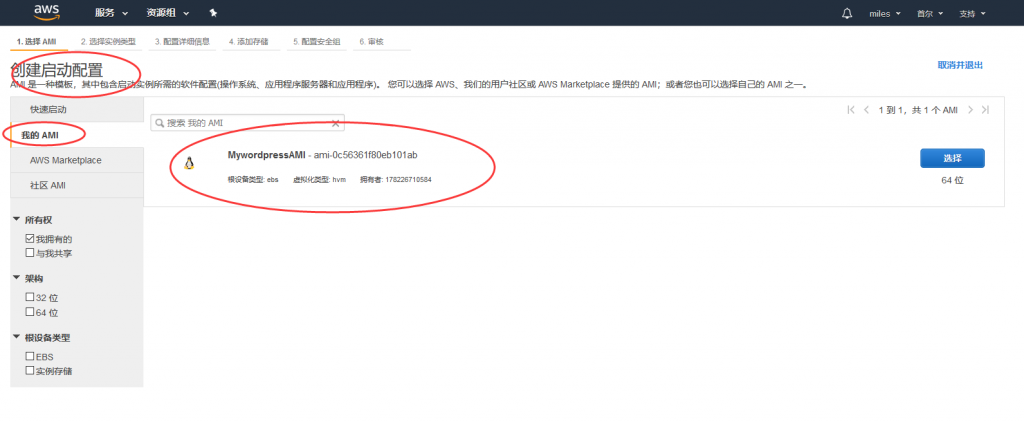
Task: Open the miles account dropdown
Action: point(885,14)
